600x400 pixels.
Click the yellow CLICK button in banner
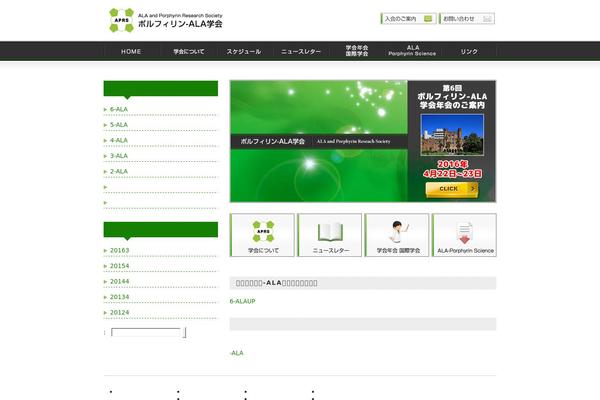(x=452, y=189)
